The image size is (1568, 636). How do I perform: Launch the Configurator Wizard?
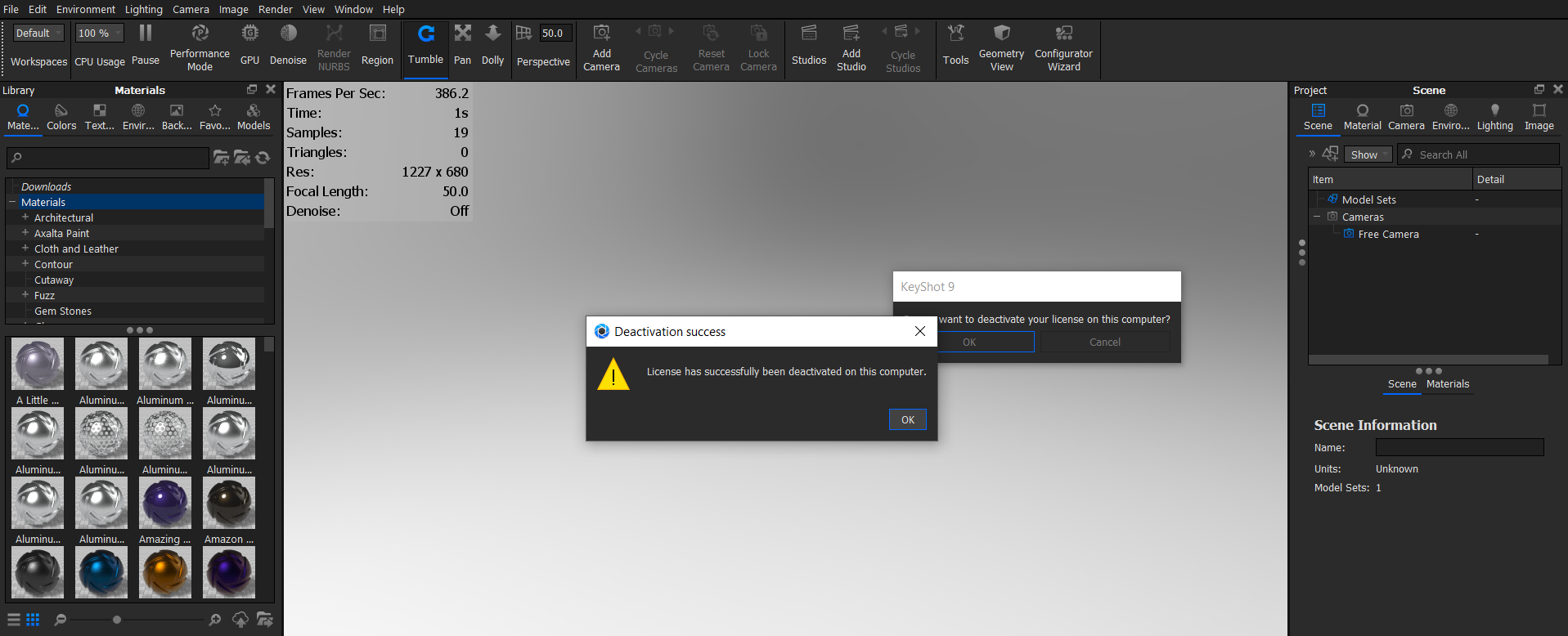(x=1063, y=47)
